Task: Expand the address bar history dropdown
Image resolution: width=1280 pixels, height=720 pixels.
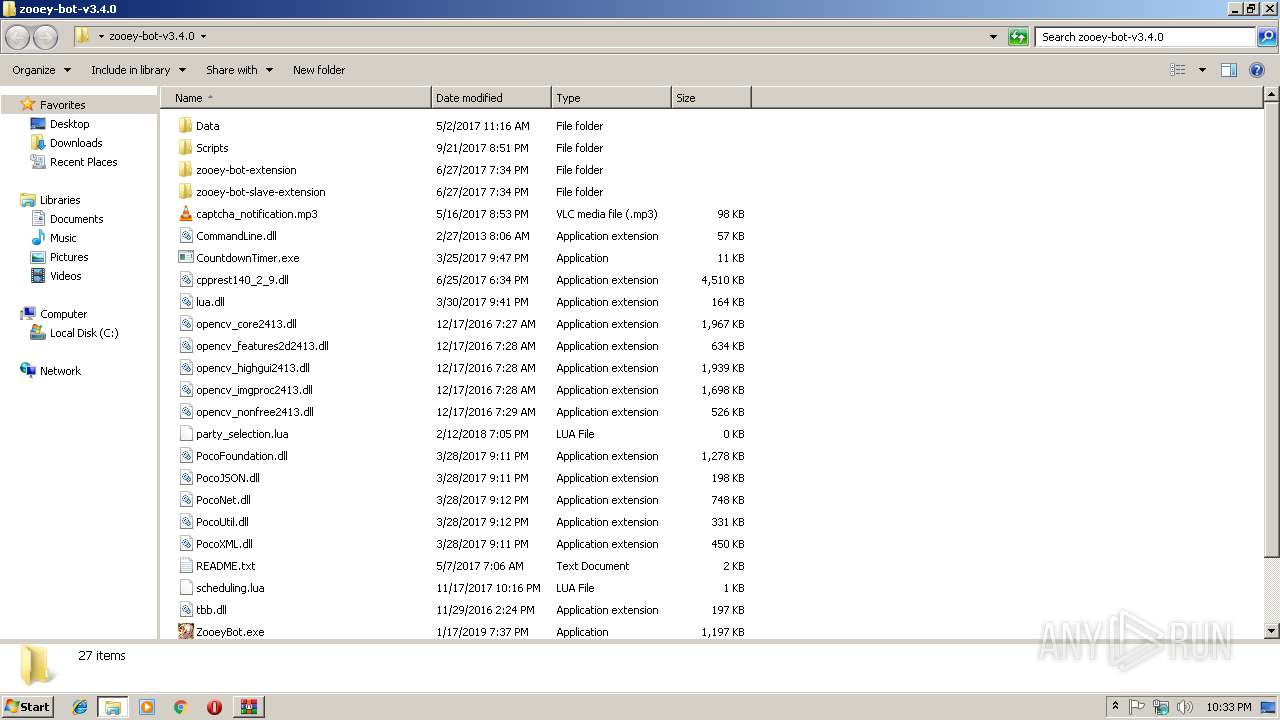Action: tap(993, 37)
